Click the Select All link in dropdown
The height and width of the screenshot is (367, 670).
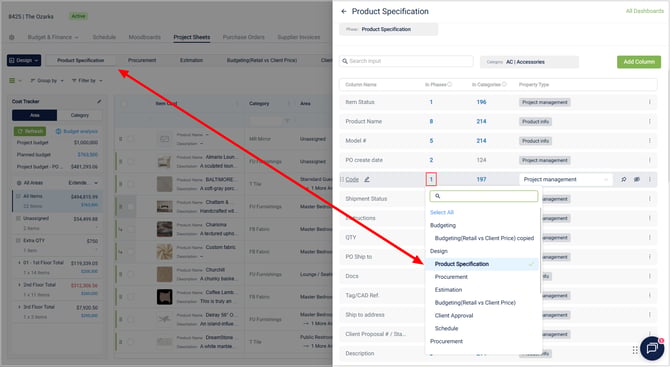click(x=442, y=212)
